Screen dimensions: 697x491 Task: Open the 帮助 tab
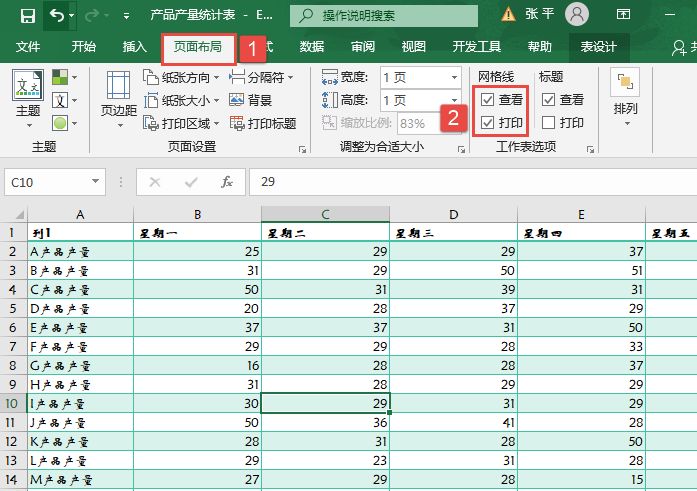[x=540, y=47]
